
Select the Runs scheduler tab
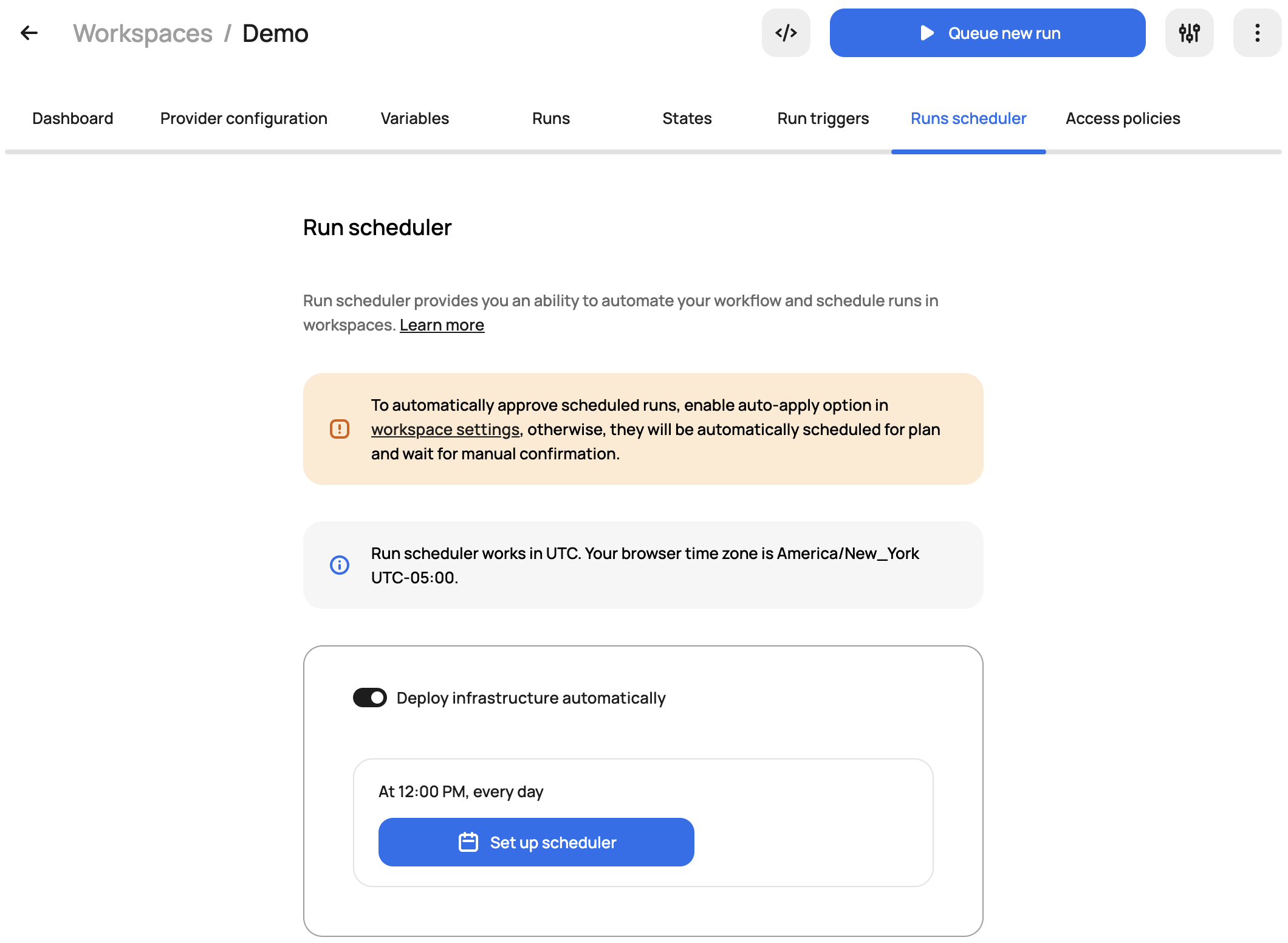click(x=968, y=118)
